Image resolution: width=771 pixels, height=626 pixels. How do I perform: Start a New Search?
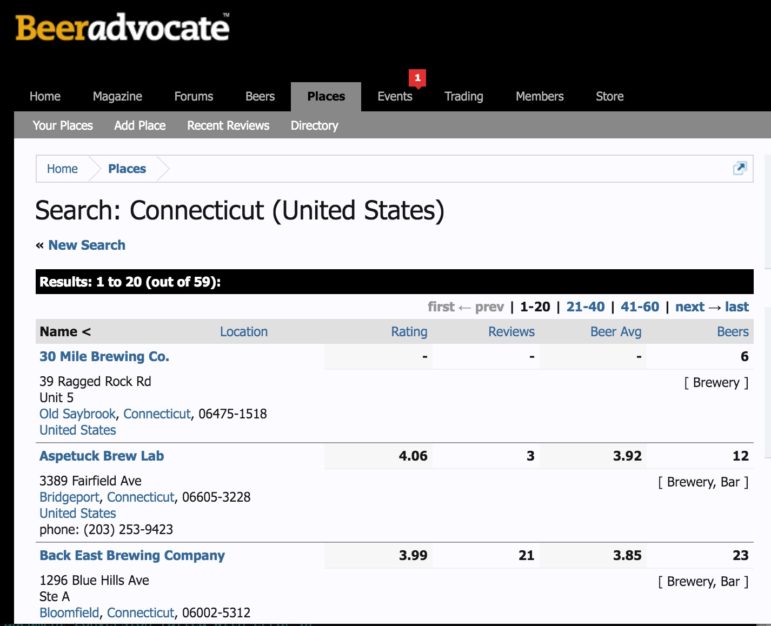87,245
